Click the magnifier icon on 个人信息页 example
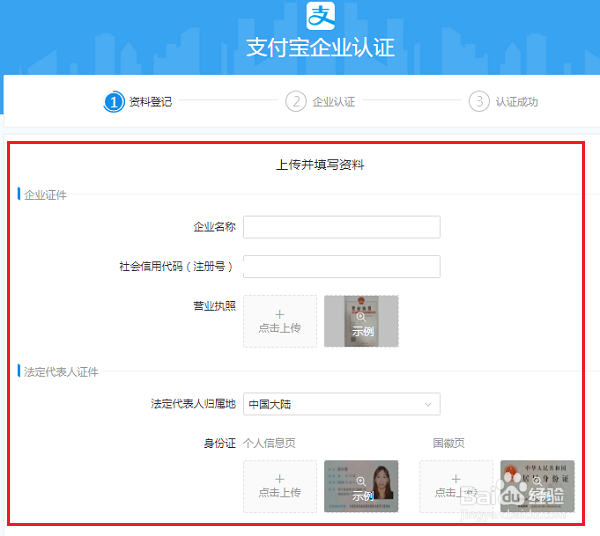Viewport: 600px width, 536px height. pos(360,481)
